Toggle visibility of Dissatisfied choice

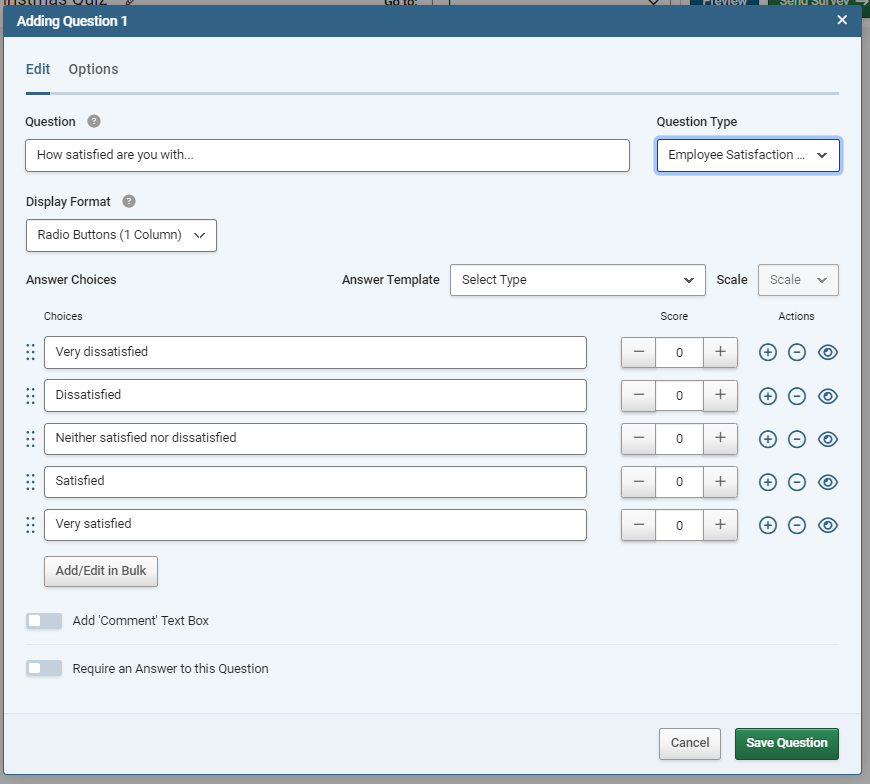(x=827, y=396)
